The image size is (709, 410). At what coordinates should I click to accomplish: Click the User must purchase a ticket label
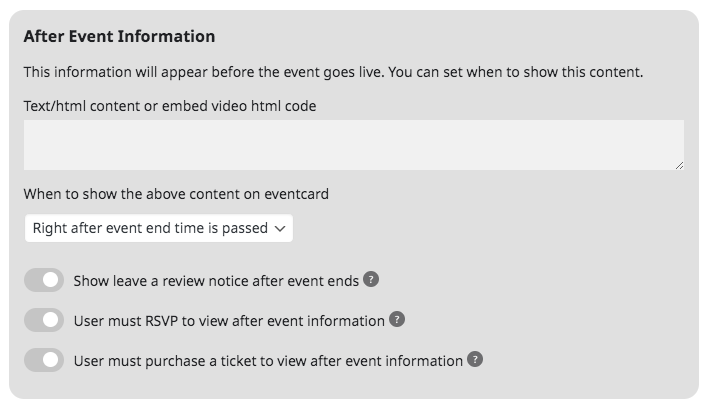pos(268,361)
